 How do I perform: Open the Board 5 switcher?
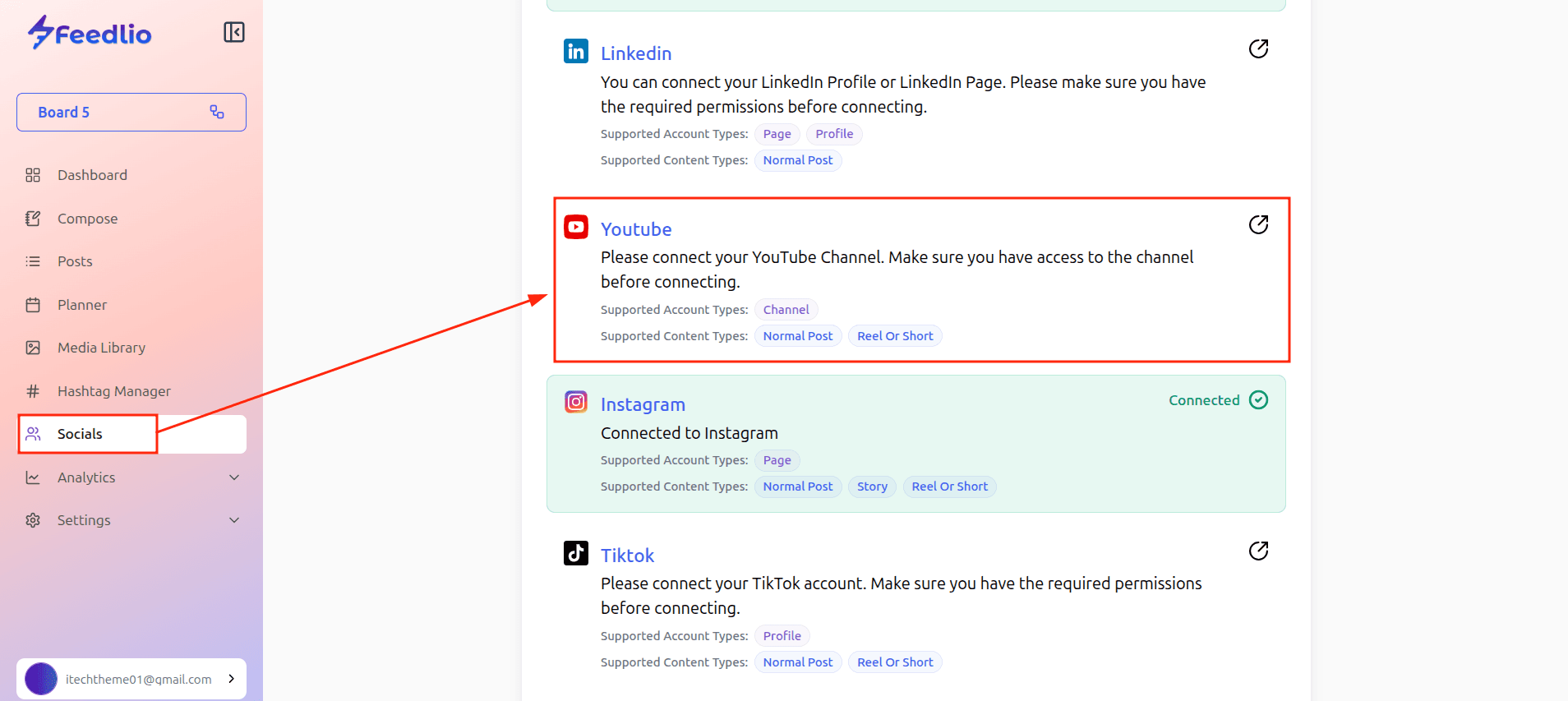131,113
